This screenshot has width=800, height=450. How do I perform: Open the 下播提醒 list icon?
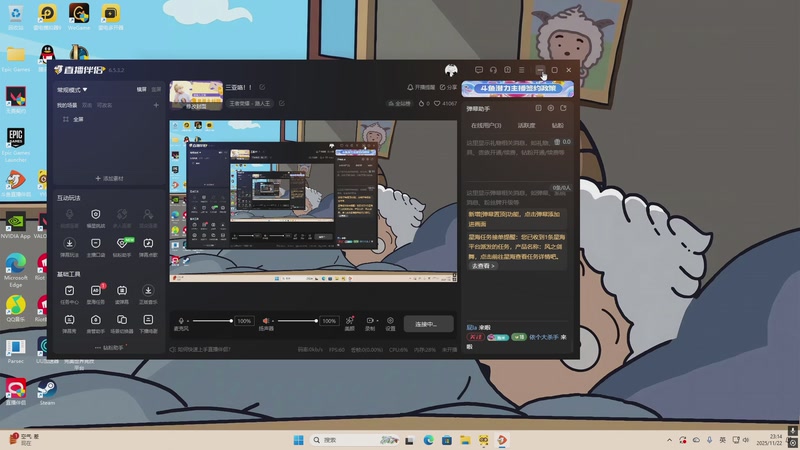pyautogui.click(x=148, y=320)
